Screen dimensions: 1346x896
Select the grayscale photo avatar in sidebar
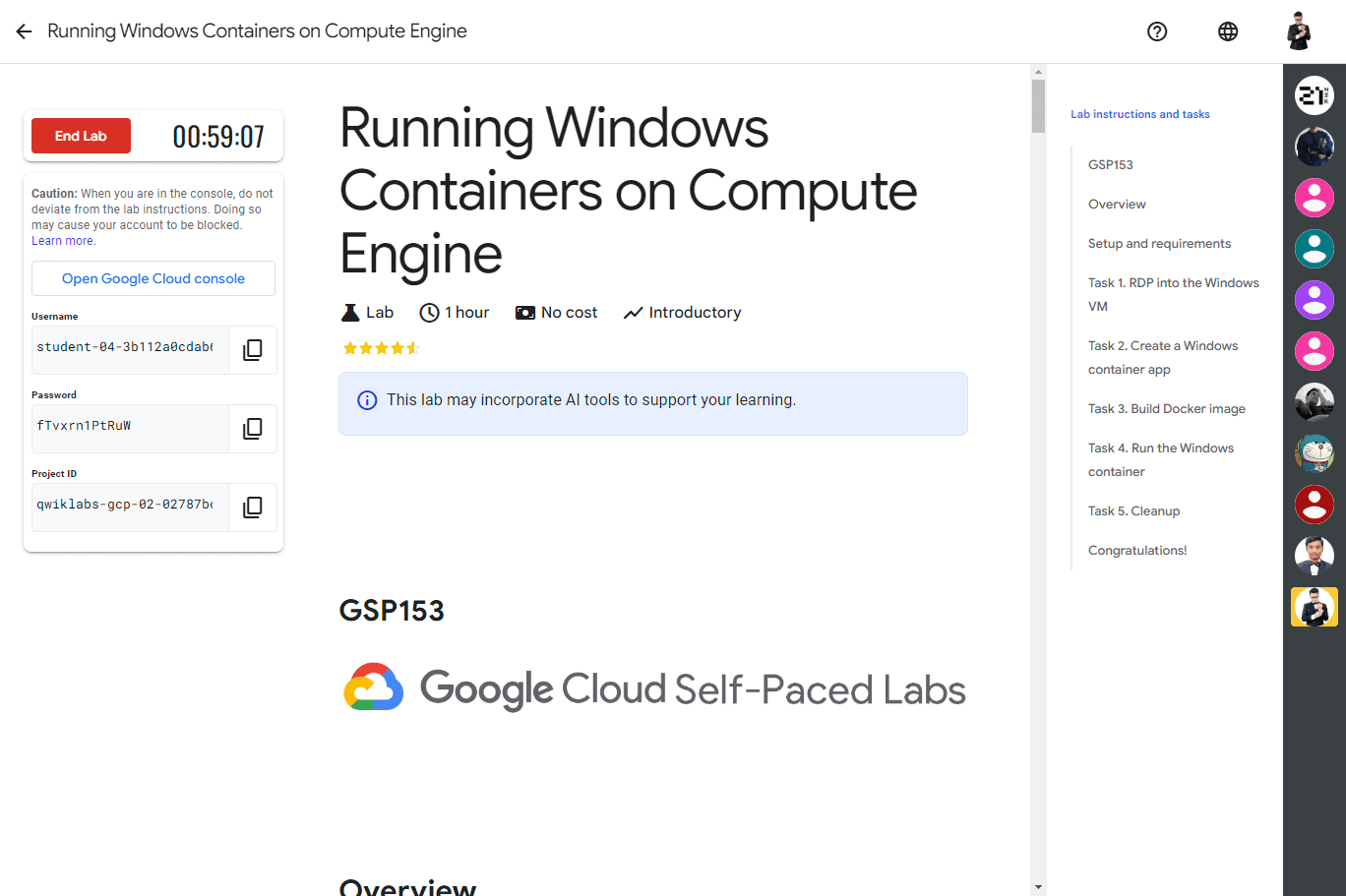pyautogui.click(x=1315, y=402)
